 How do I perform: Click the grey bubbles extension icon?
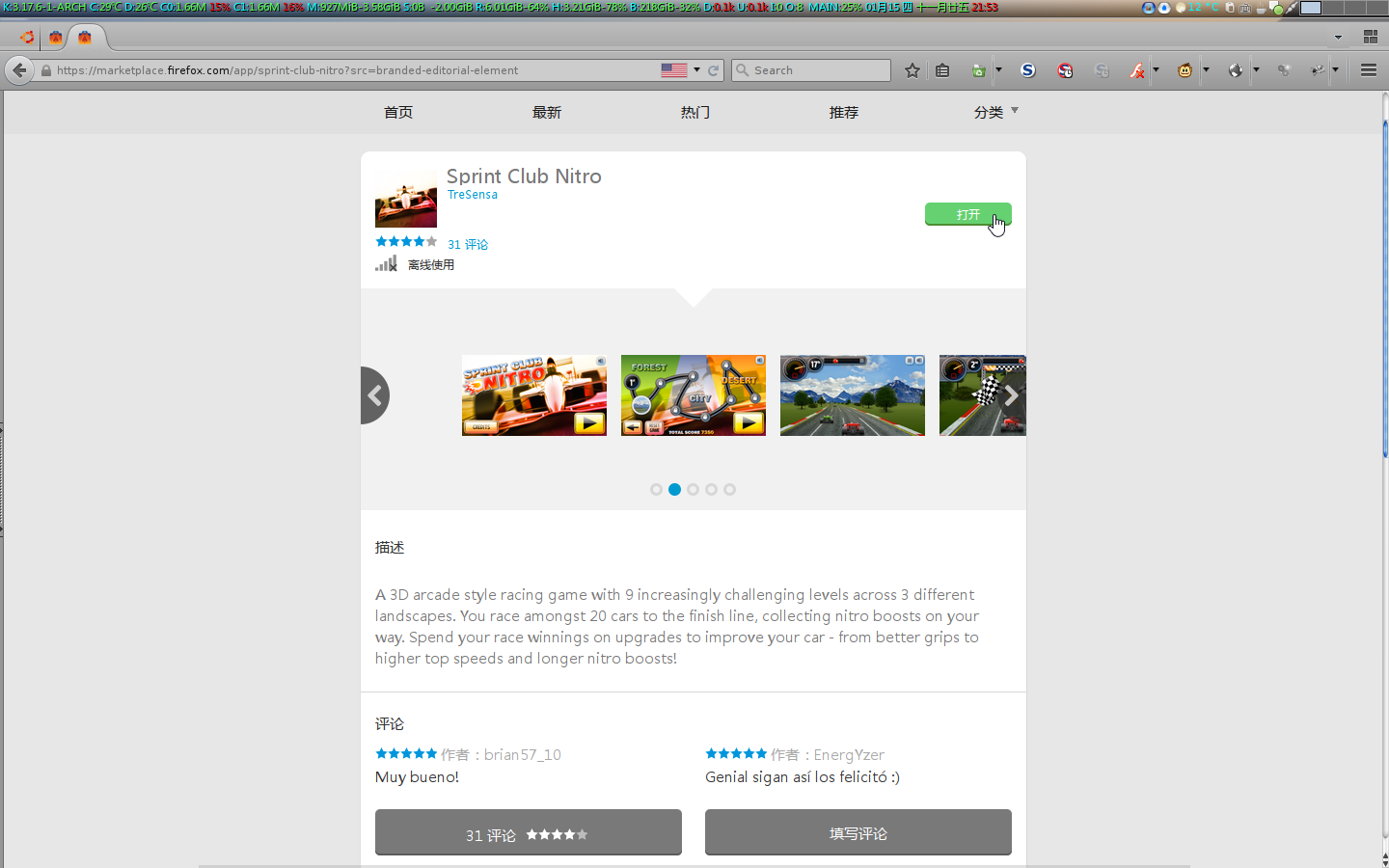coord(1283,70)
